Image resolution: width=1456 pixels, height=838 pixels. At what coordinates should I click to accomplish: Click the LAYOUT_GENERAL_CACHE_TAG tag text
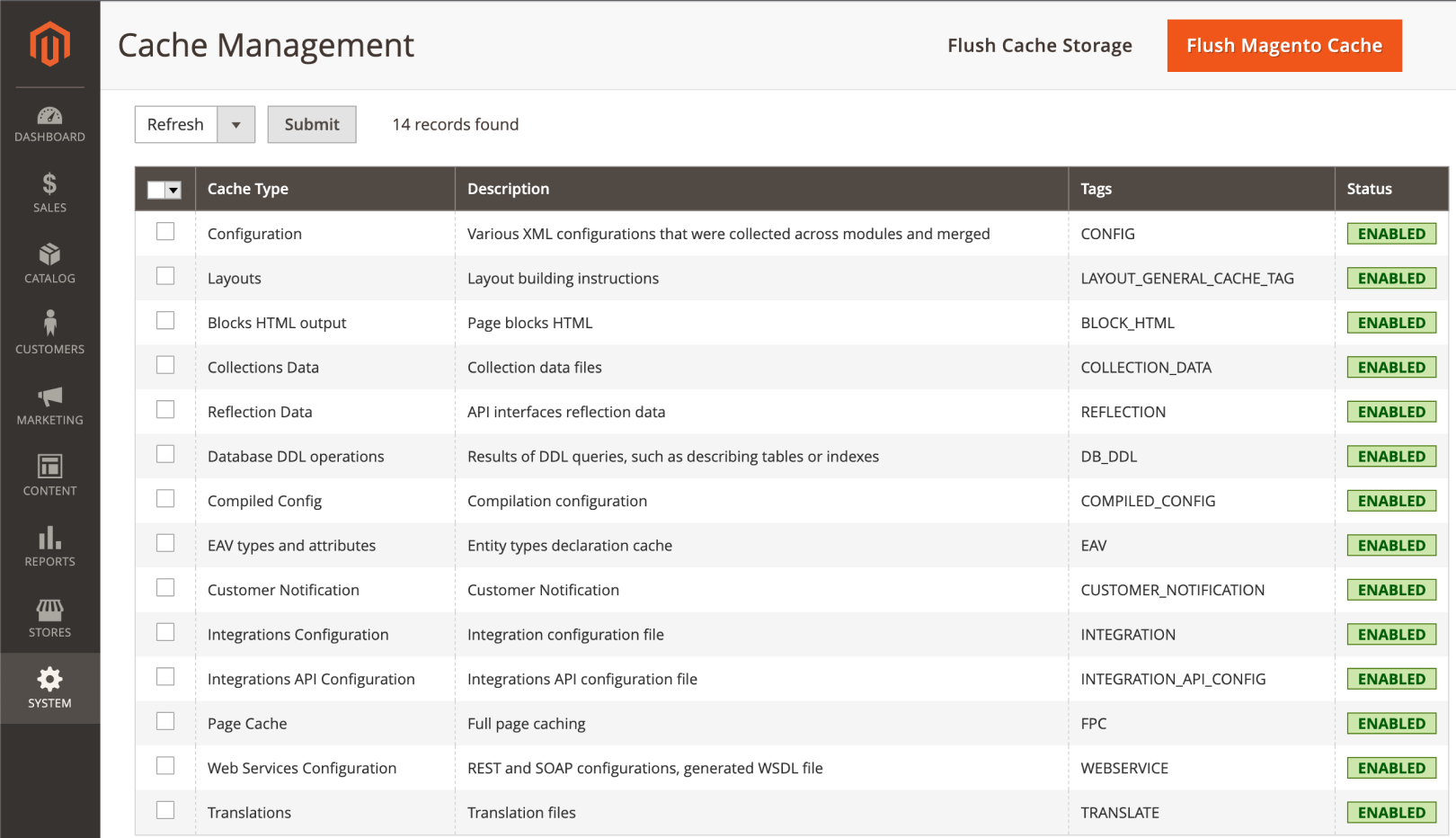[1187, 279]
